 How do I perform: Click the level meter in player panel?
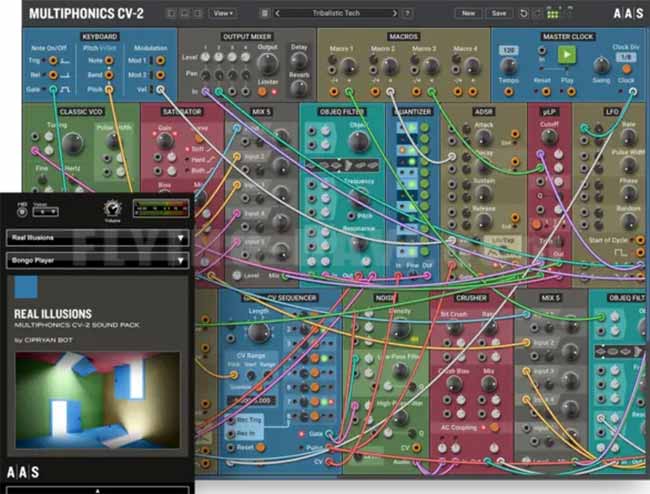[x=161, y=208]
